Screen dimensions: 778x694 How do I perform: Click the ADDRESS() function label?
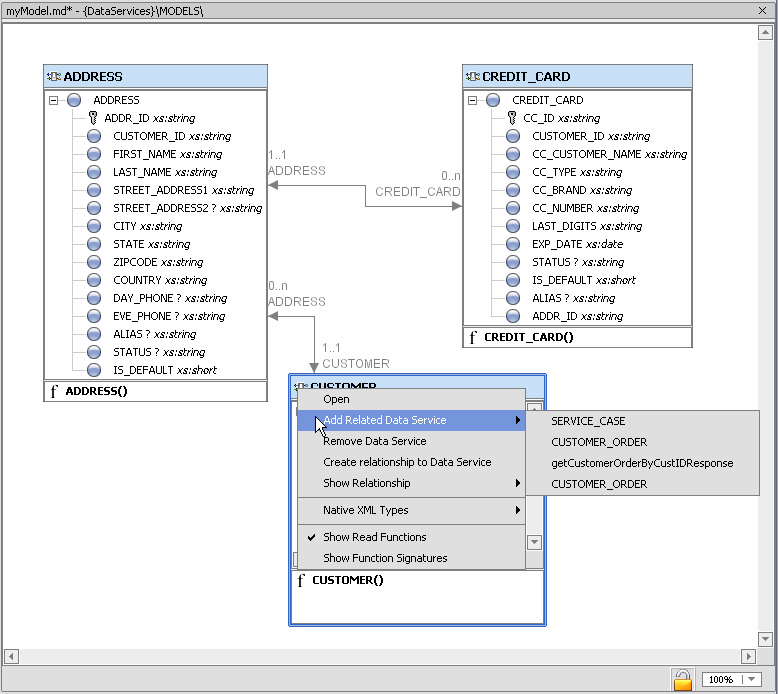coord(96,391)
